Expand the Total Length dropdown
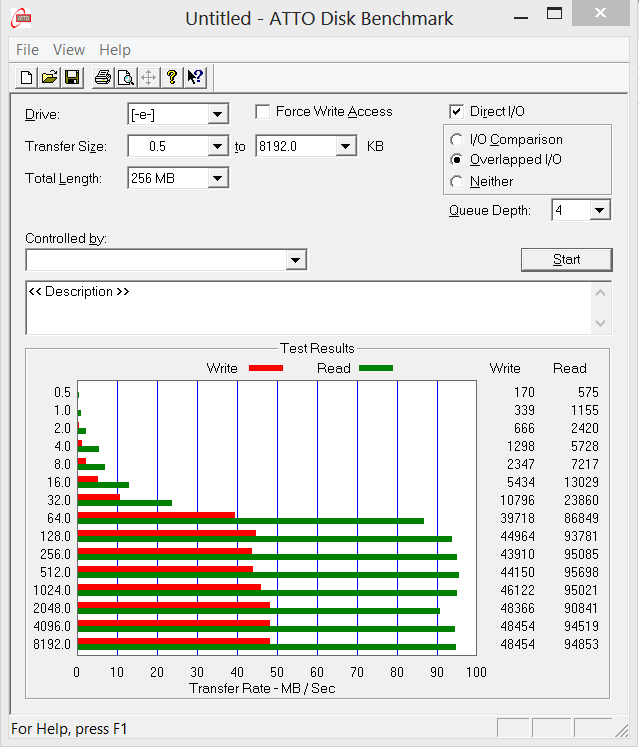This screenshot has width=639, height=748. pos(218,179)
